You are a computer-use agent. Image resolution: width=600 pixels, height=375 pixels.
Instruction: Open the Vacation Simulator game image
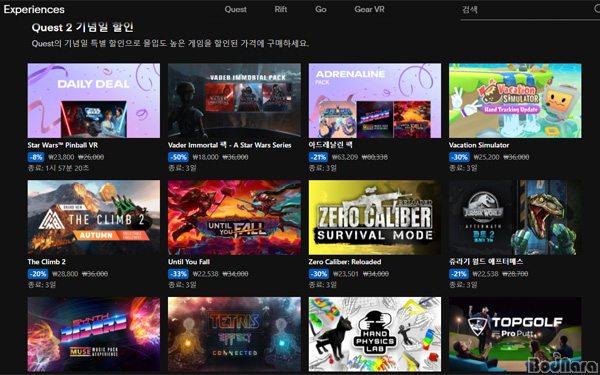point(515,100)
